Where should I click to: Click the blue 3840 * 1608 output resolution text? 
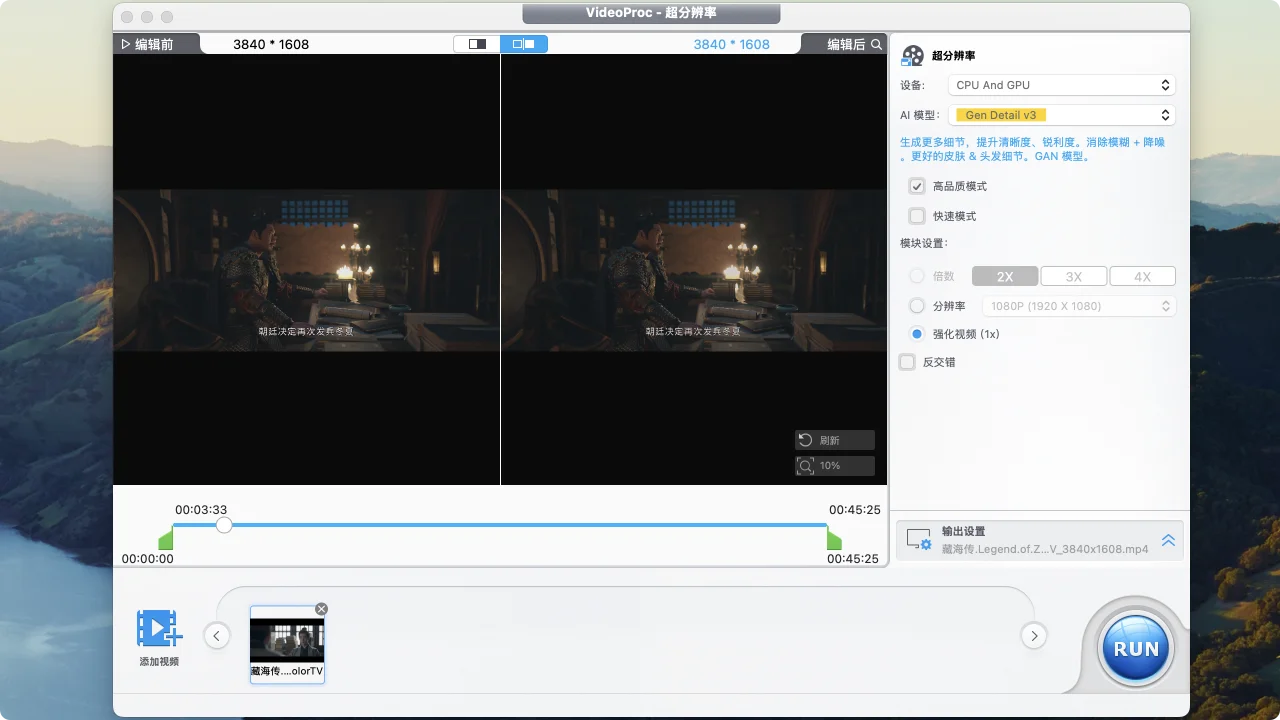point(732,44)
